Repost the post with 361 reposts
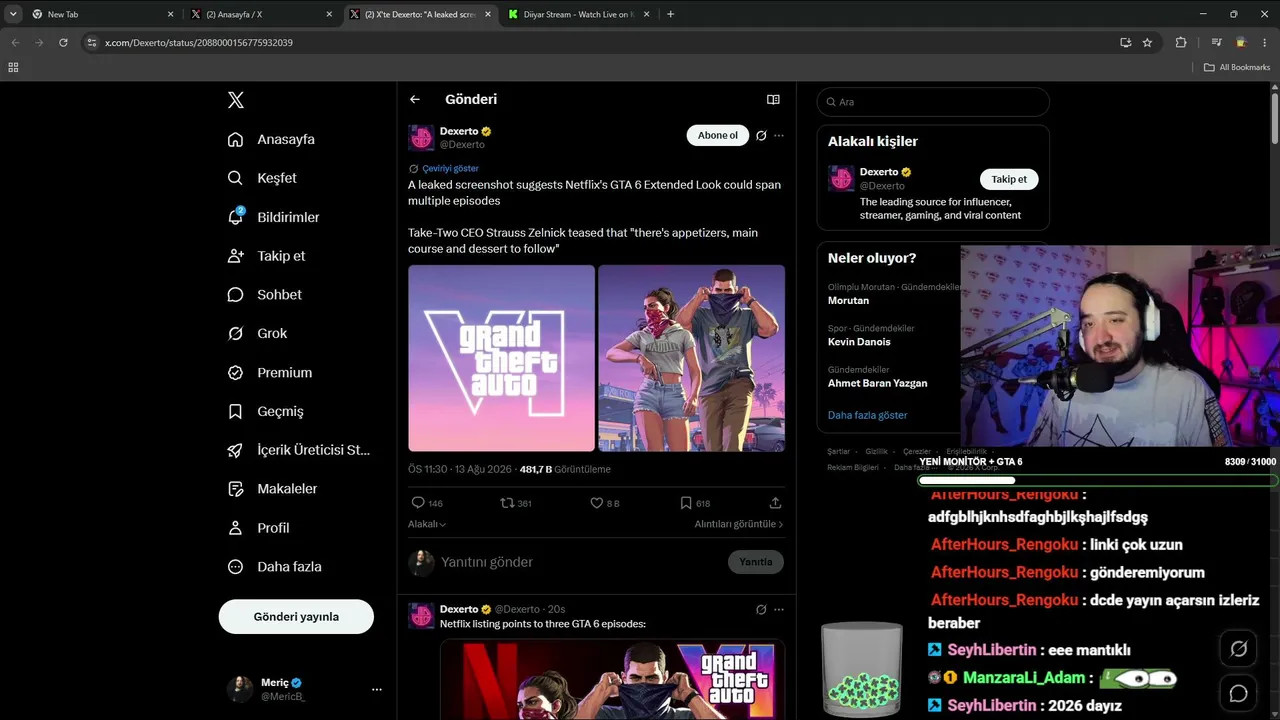 (516, 503)
